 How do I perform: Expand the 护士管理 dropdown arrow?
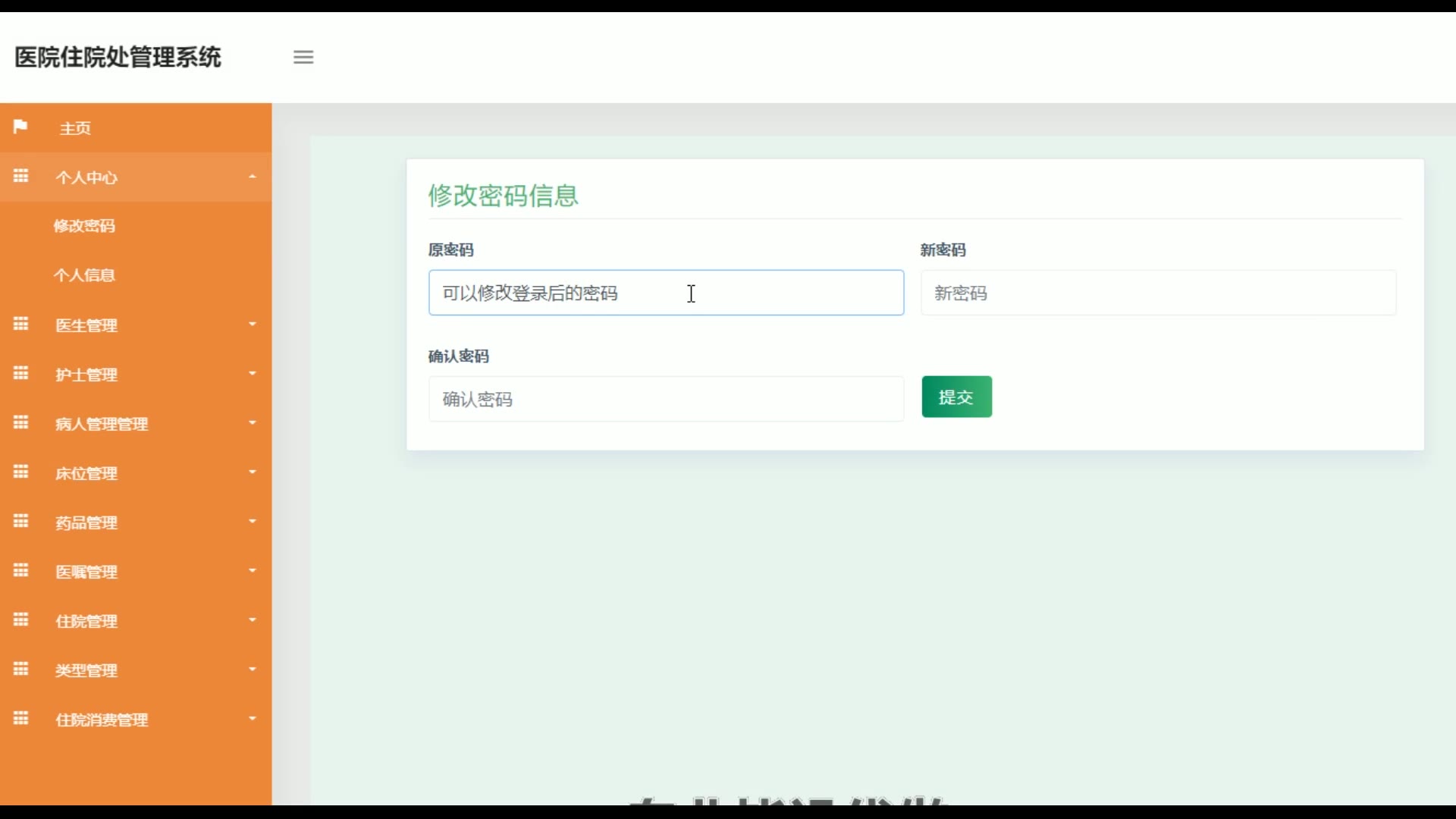click(x=253, y=374)
